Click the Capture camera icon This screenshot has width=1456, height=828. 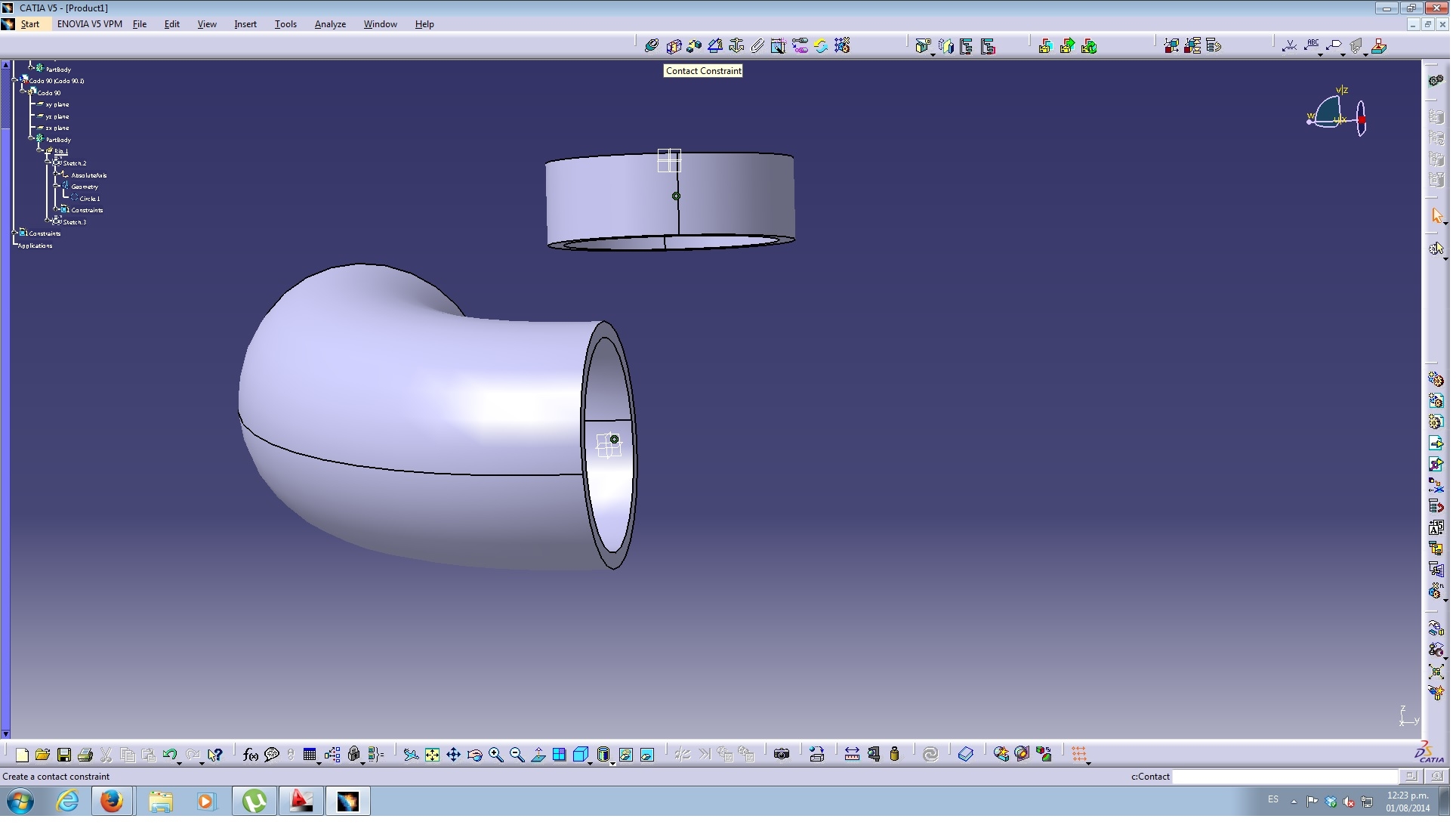(782, 754)
